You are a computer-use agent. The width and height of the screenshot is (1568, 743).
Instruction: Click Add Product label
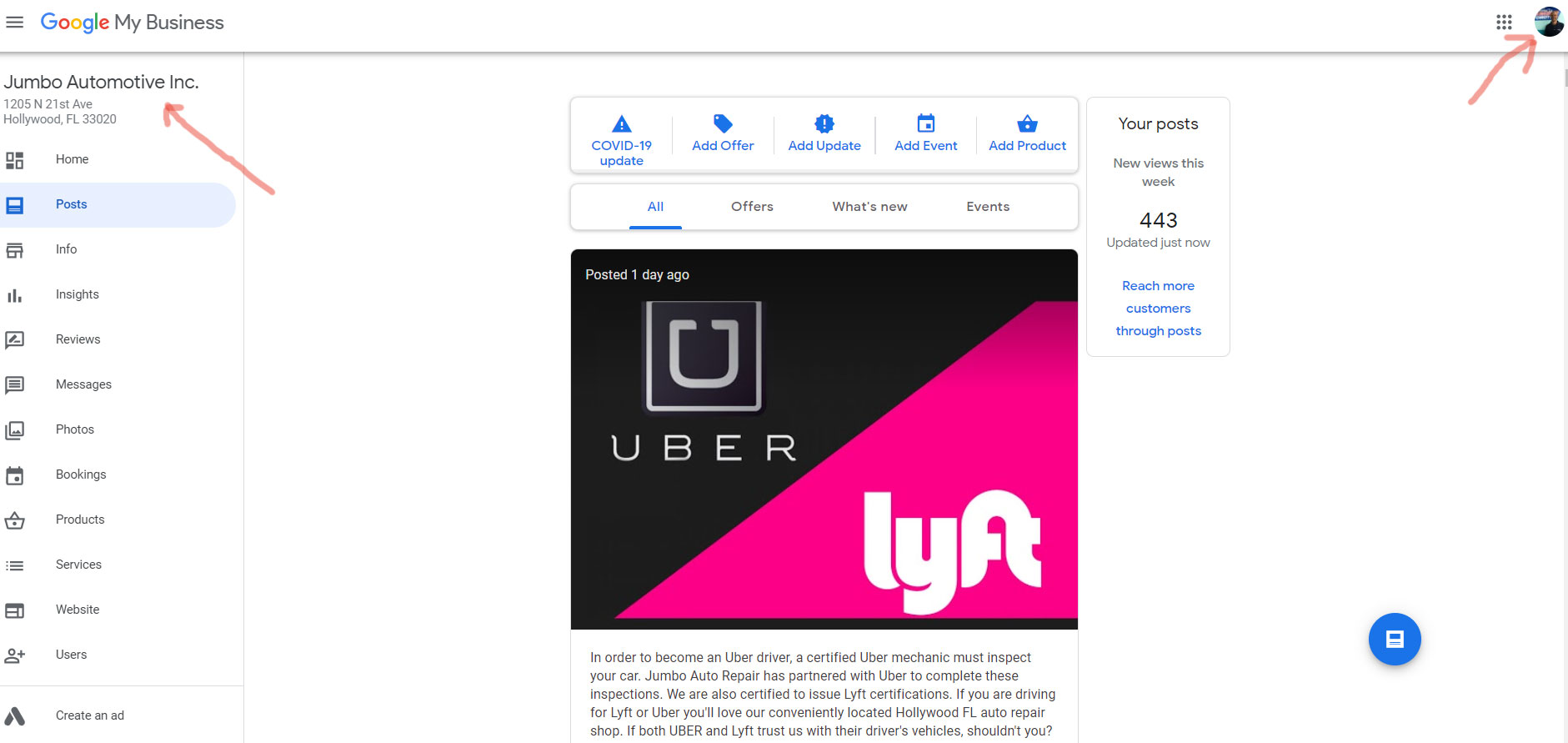[x=1028, y=146]
